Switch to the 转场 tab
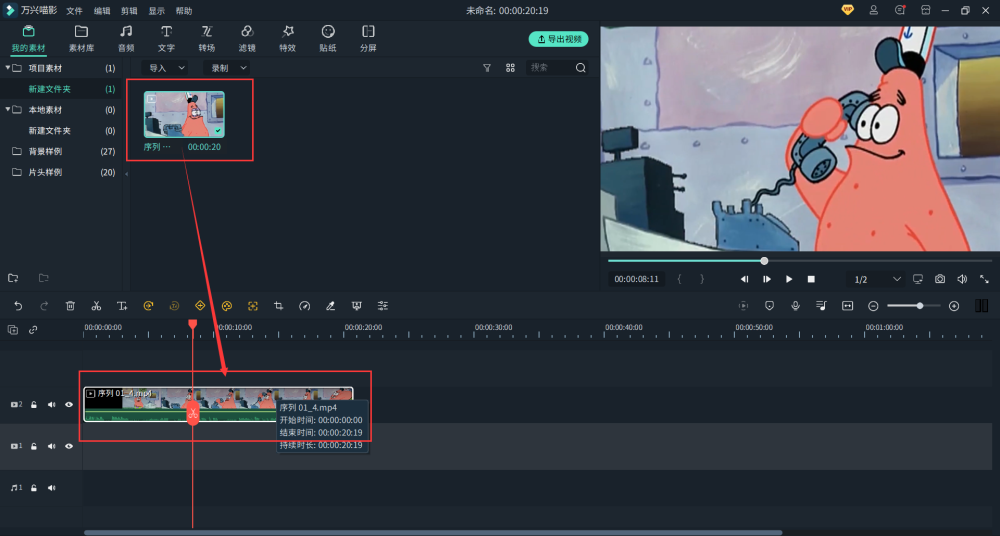The height and width of the screenshot is (536, 1000). point(207,38)
